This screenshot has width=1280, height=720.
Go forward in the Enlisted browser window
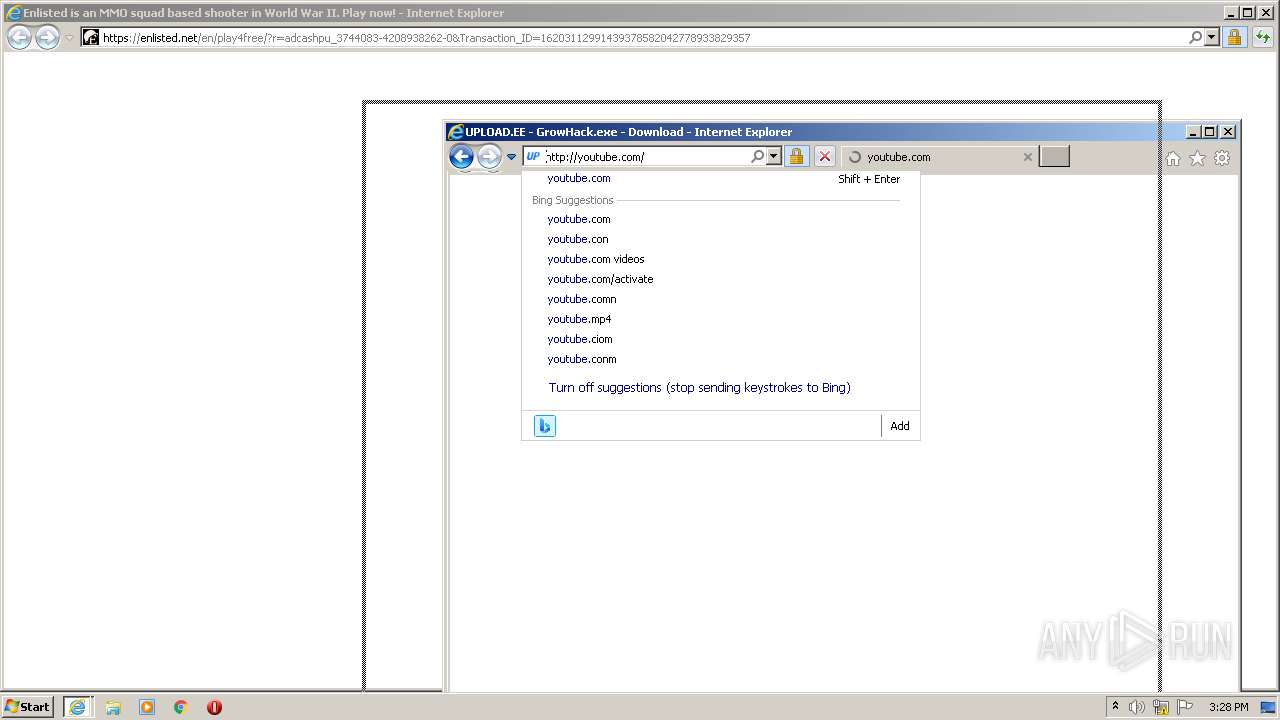[47, 37]
